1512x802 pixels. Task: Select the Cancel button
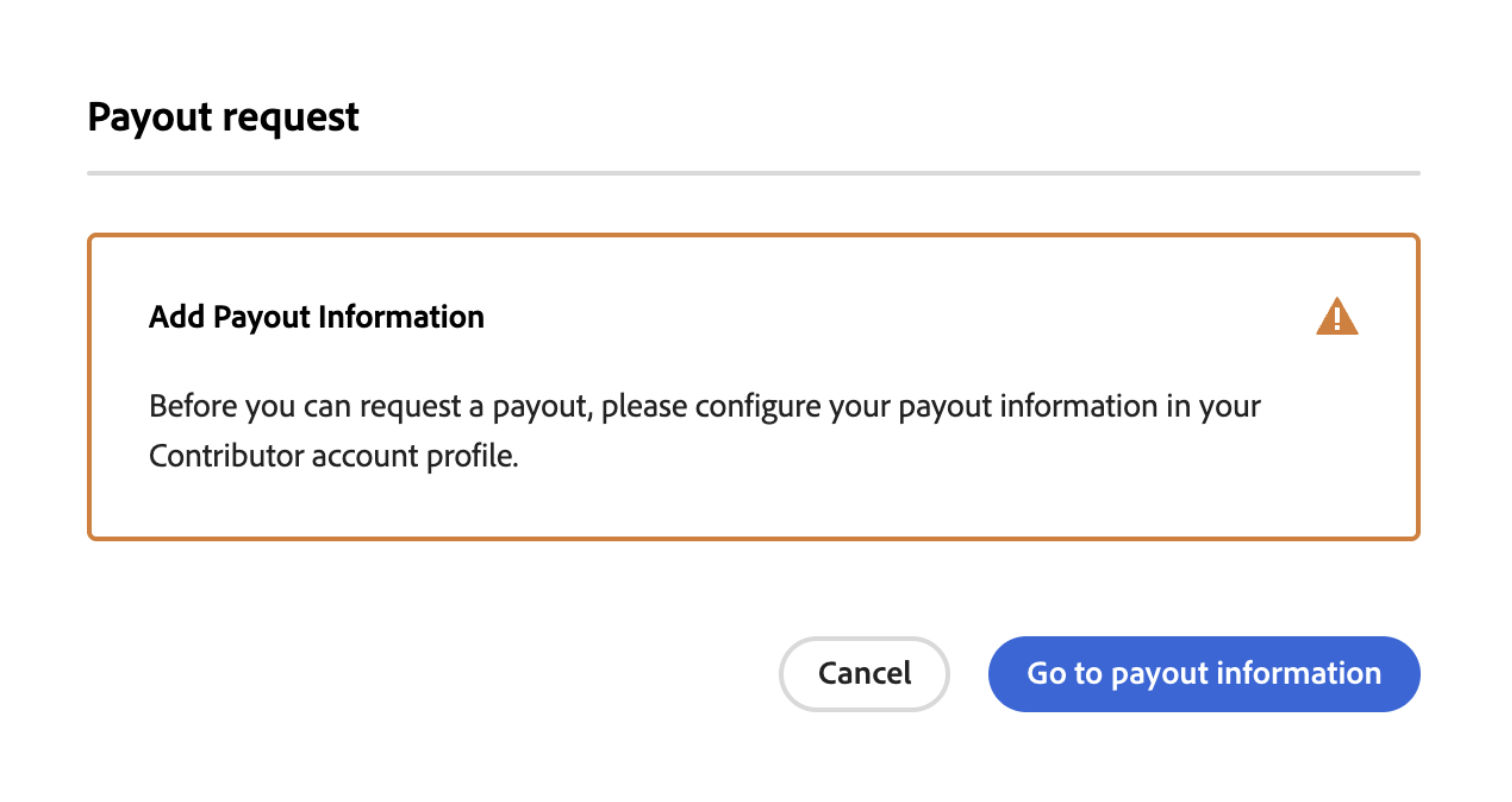[x=864, y=673]
